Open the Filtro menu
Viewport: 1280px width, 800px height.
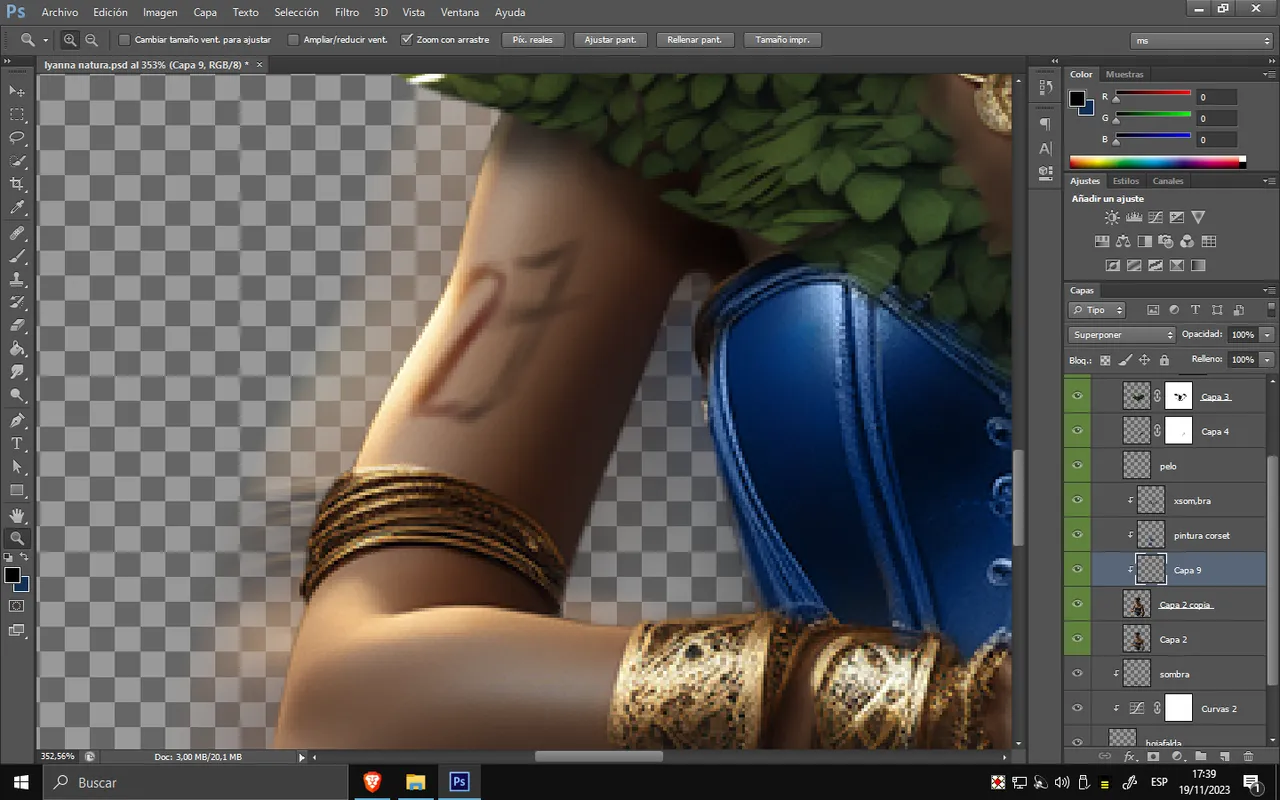click(x=347, y=12)
